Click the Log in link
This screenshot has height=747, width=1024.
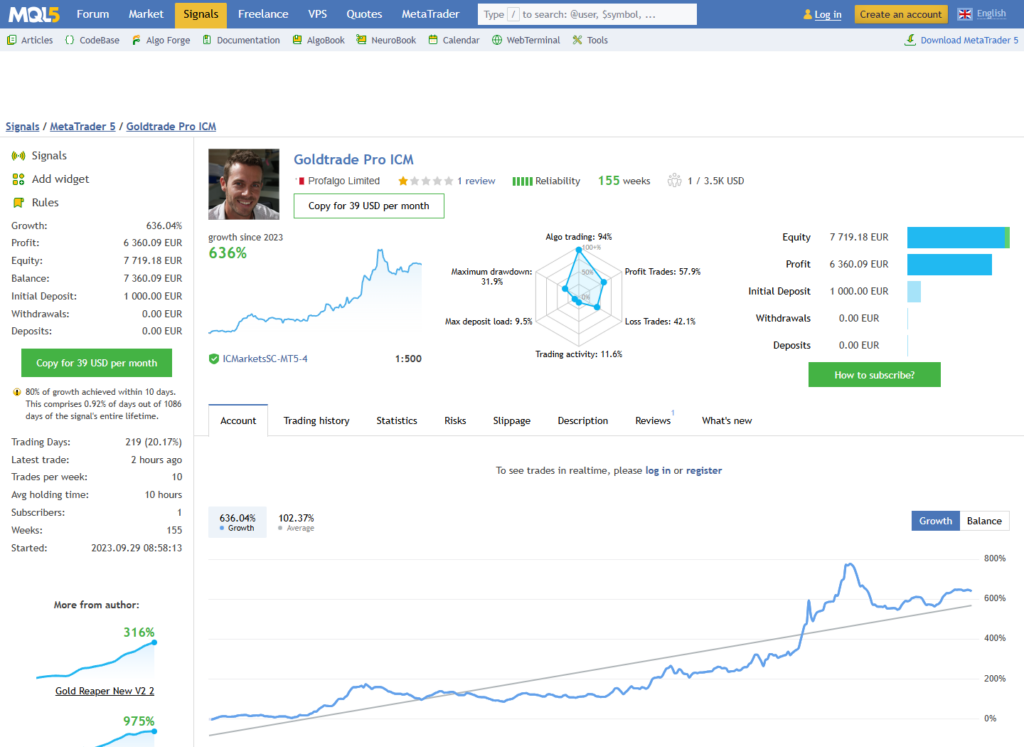point(828,14)
